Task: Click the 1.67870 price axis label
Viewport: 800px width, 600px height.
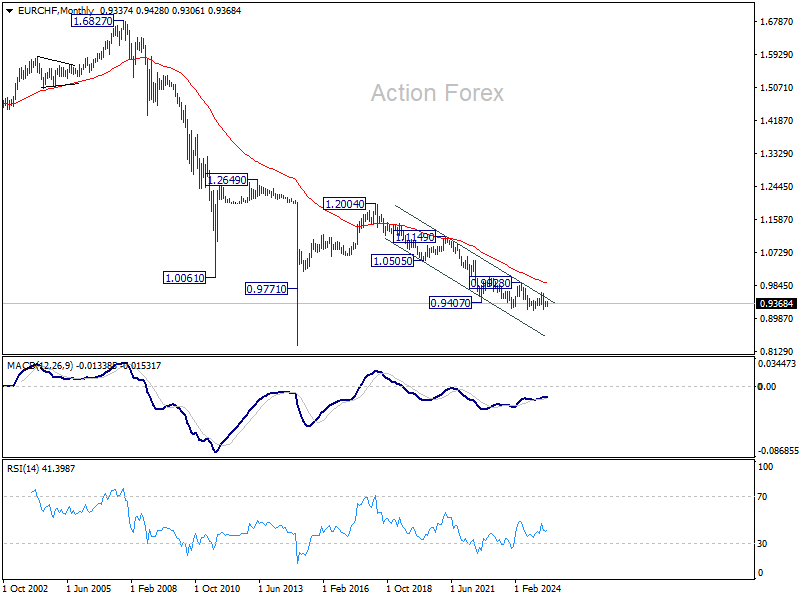Action: 777,21
